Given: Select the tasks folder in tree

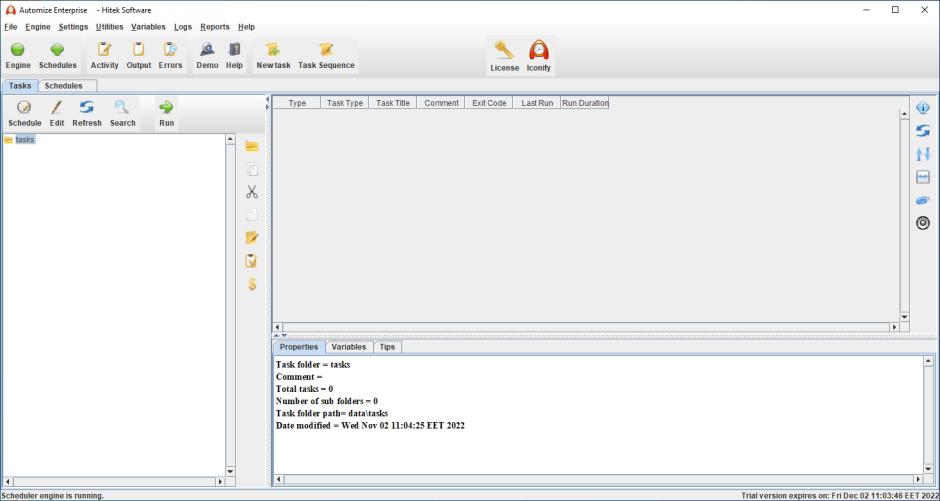Looking at the screenshot, I should [x=25, y=140].
